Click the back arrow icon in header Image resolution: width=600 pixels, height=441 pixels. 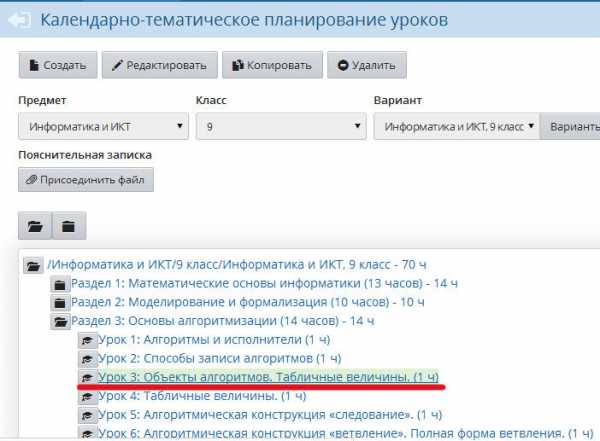tap(19, 20)
